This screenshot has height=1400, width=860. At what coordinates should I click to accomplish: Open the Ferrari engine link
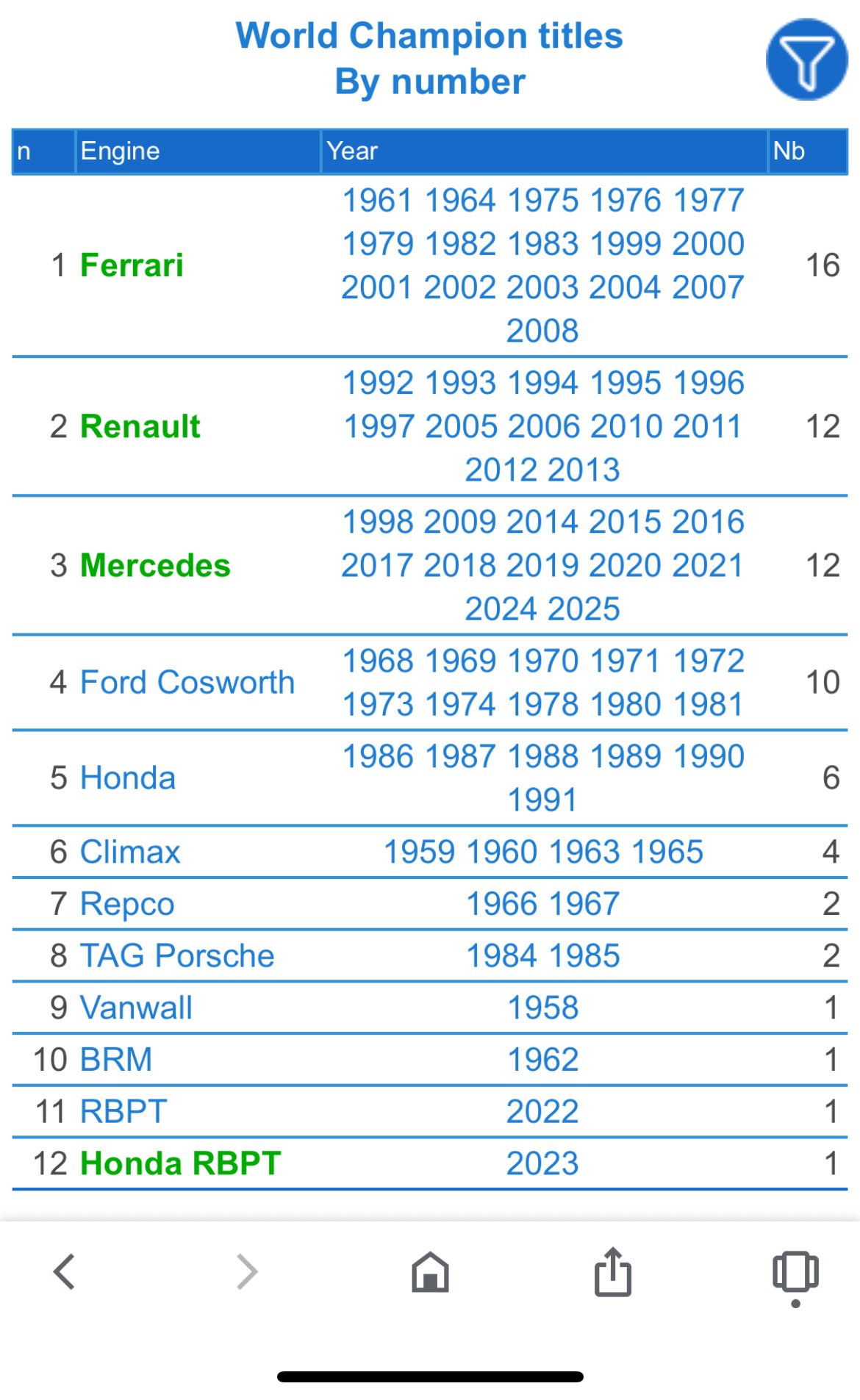132,265
